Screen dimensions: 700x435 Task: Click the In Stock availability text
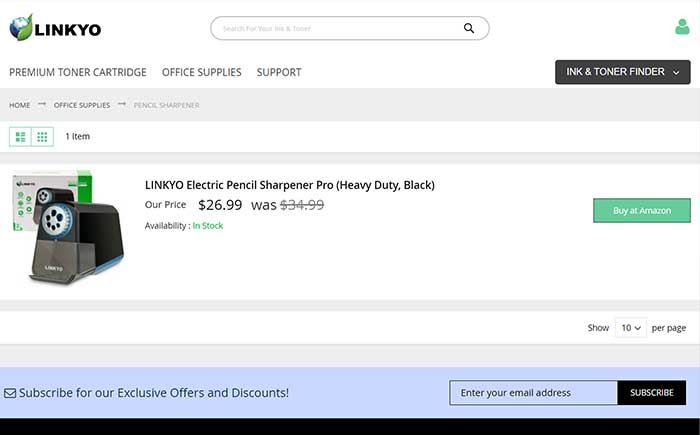tap(208, 226)
